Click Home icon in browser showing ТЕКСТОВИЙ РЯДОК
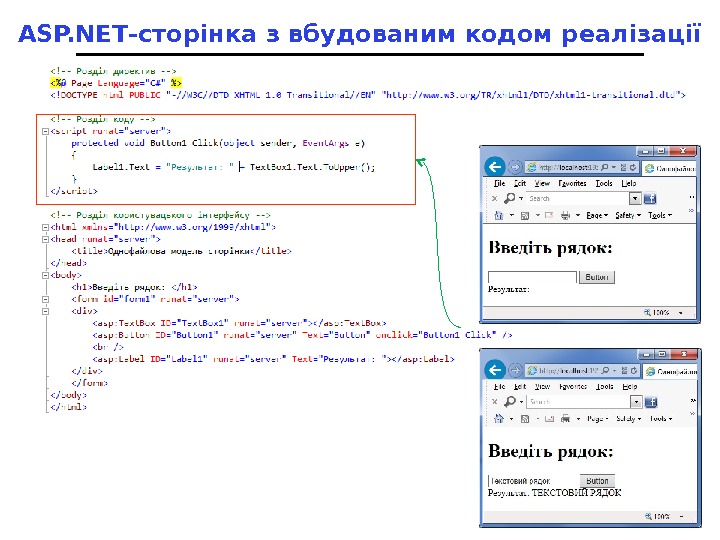720x540 pixels. pyautogui.click(x=499, y=418)
